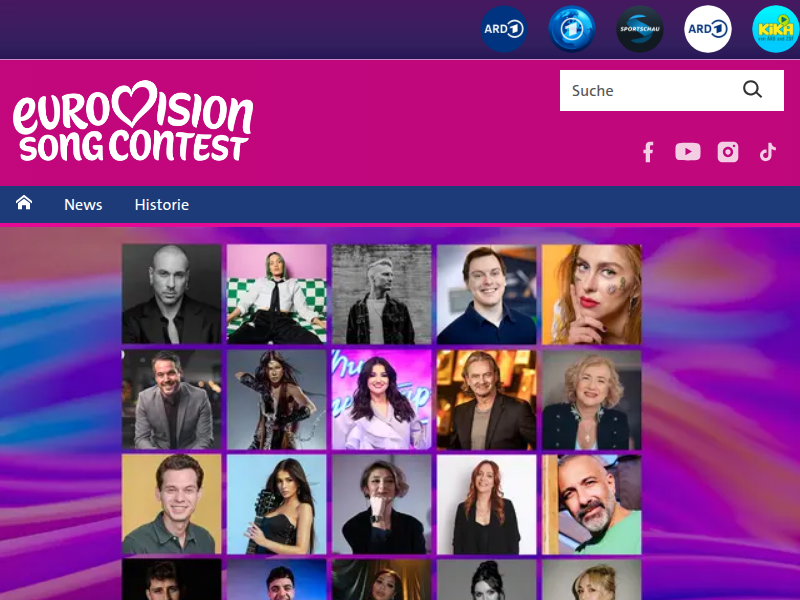Select the woman on the green checkered sofa photo

click(277, 294)
